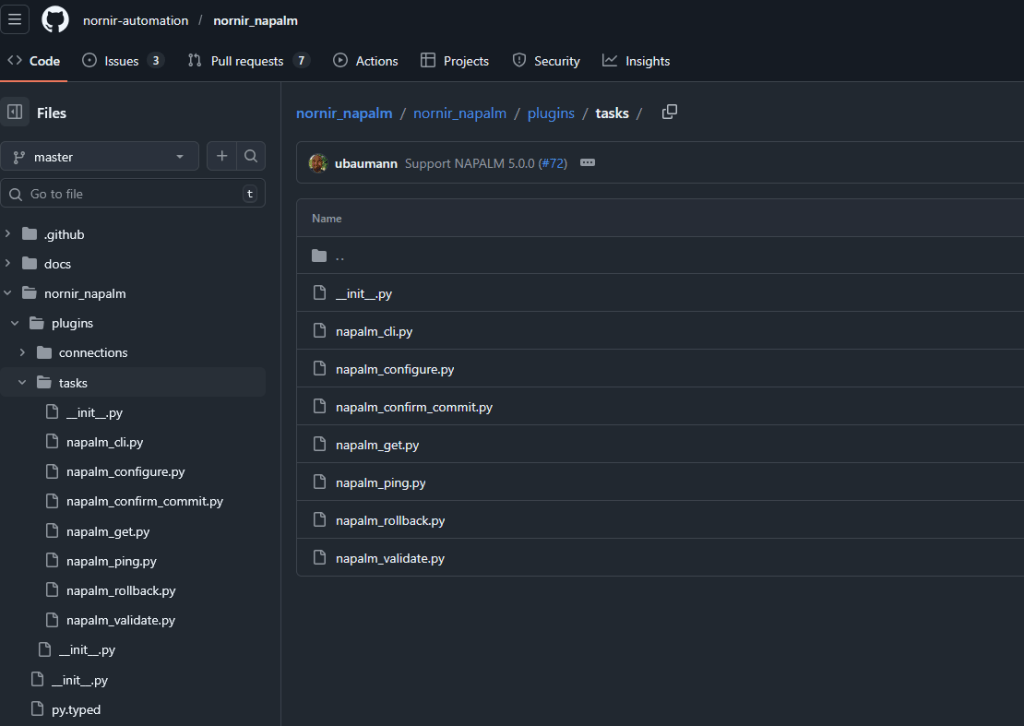Open the master branch dropdown
Image resolution: width=1024 pixels, height=726 pixels.
[x=99, y=157]
